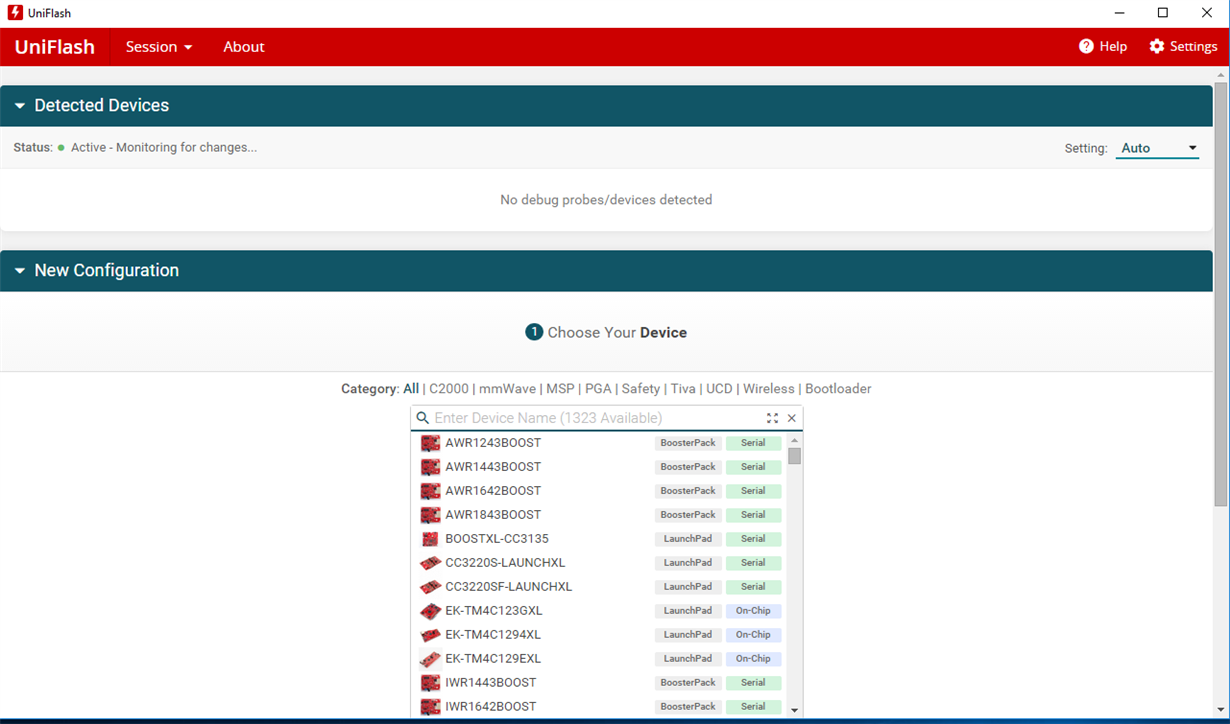Show Wireless category devices

point(769,388)
